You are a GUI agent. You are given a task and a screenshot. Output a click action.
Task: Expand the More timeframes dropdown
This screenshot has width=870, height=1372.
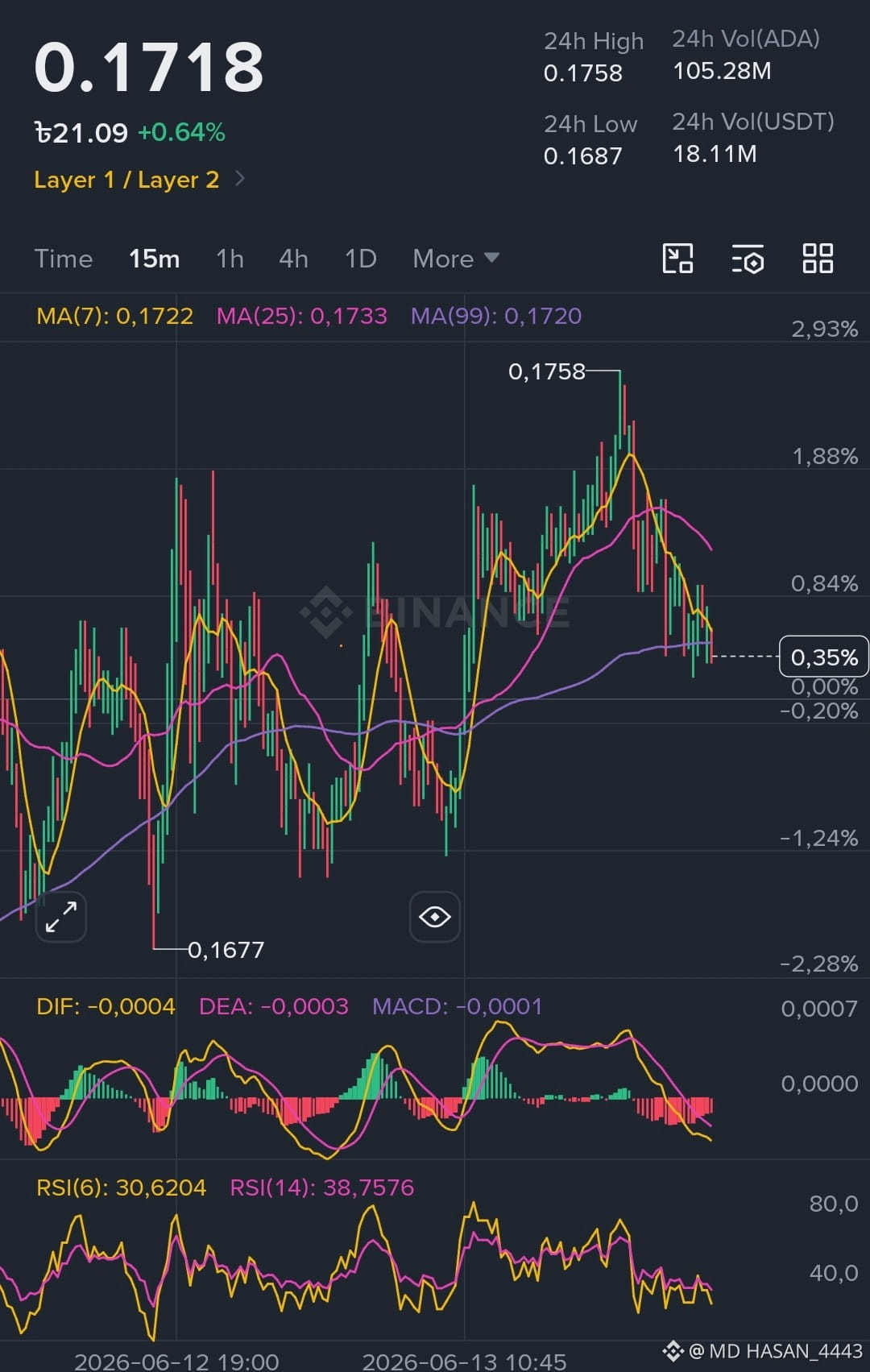pyautogui.click(x=456, y=259)
